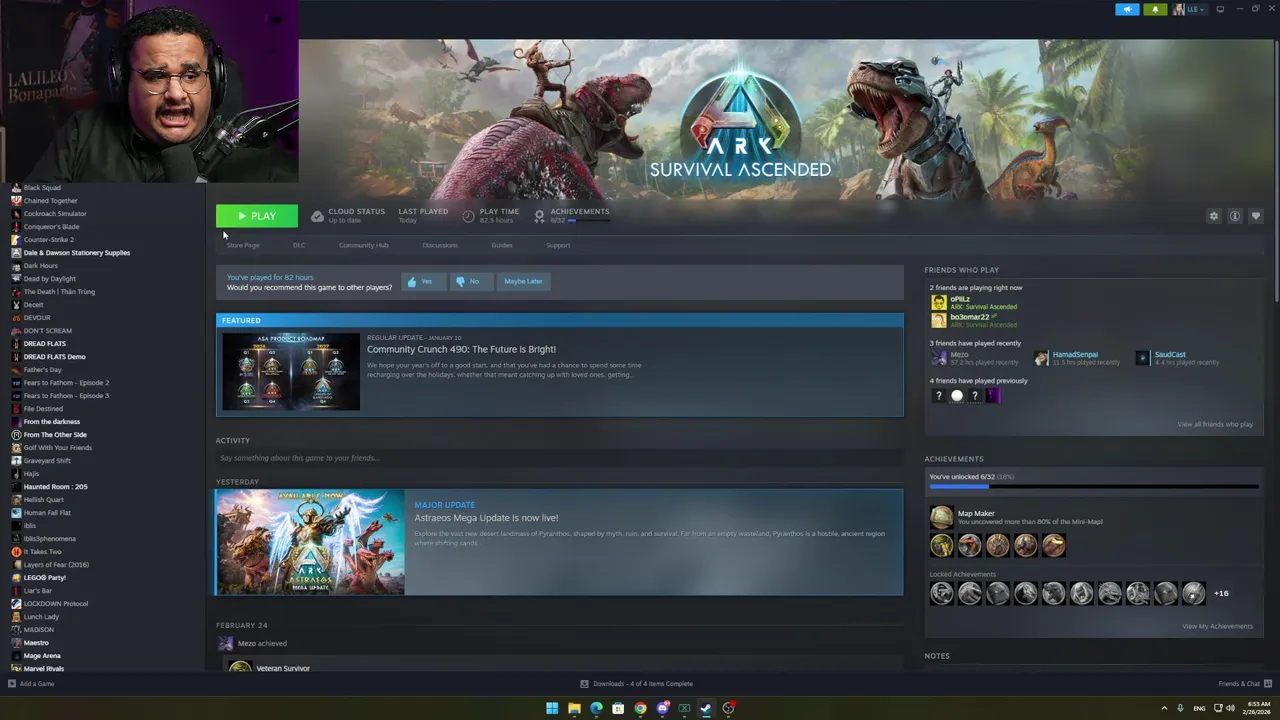Click View My Achievements link
This screenshot has height=720, width=1280.
[1217, 626]
